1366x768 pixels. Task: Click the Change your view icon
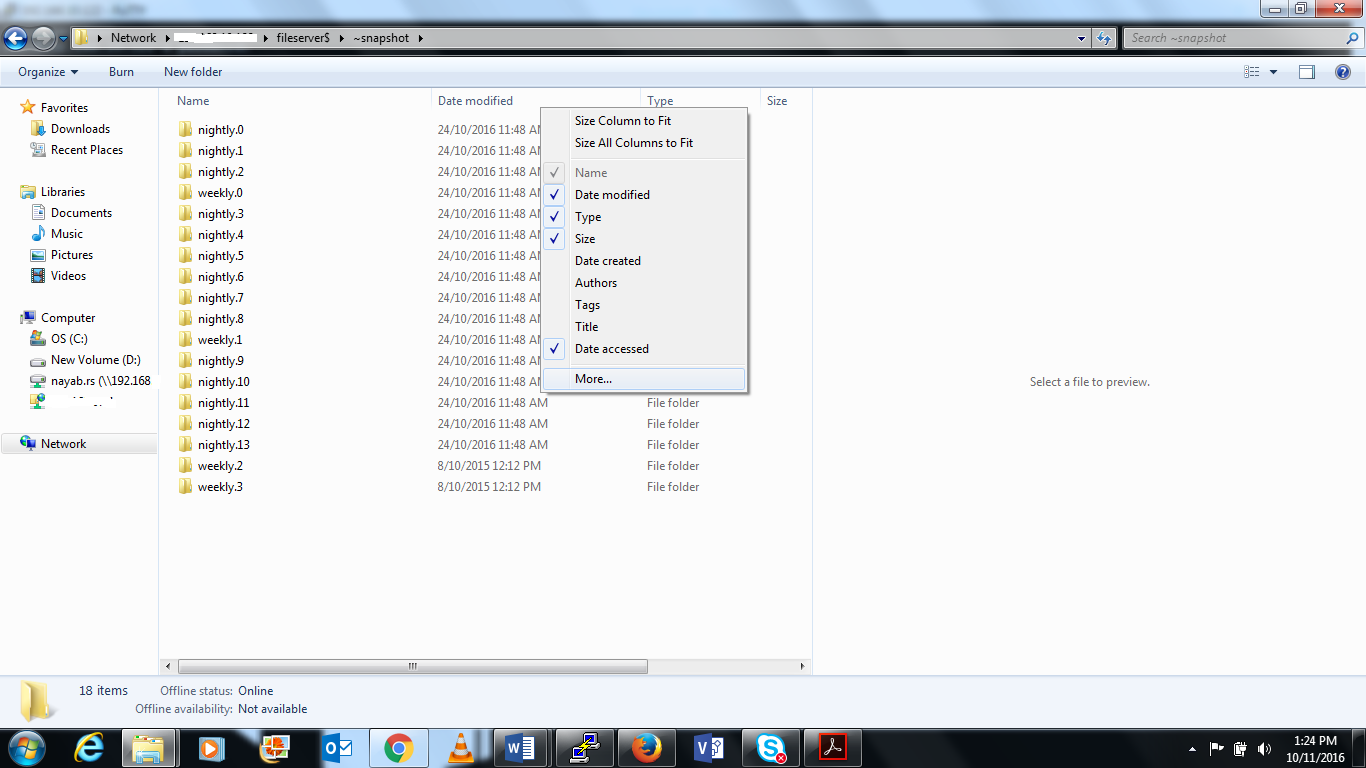click(x=1252, y=72)
